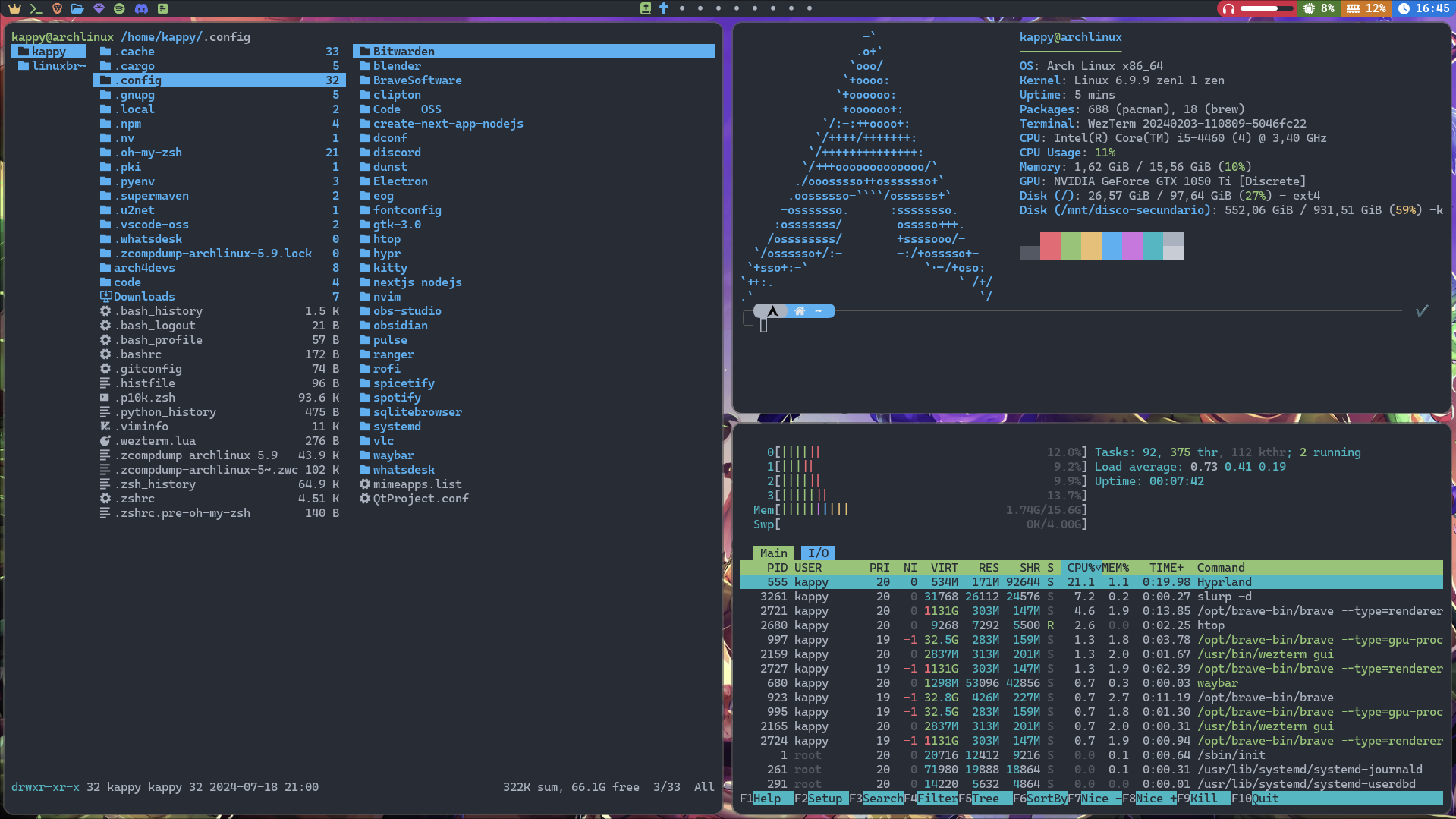Switch to the blue cross workspace icon
Image resolution: width=1456 pixels, height=819 pixels.
[x=664, y=8]
